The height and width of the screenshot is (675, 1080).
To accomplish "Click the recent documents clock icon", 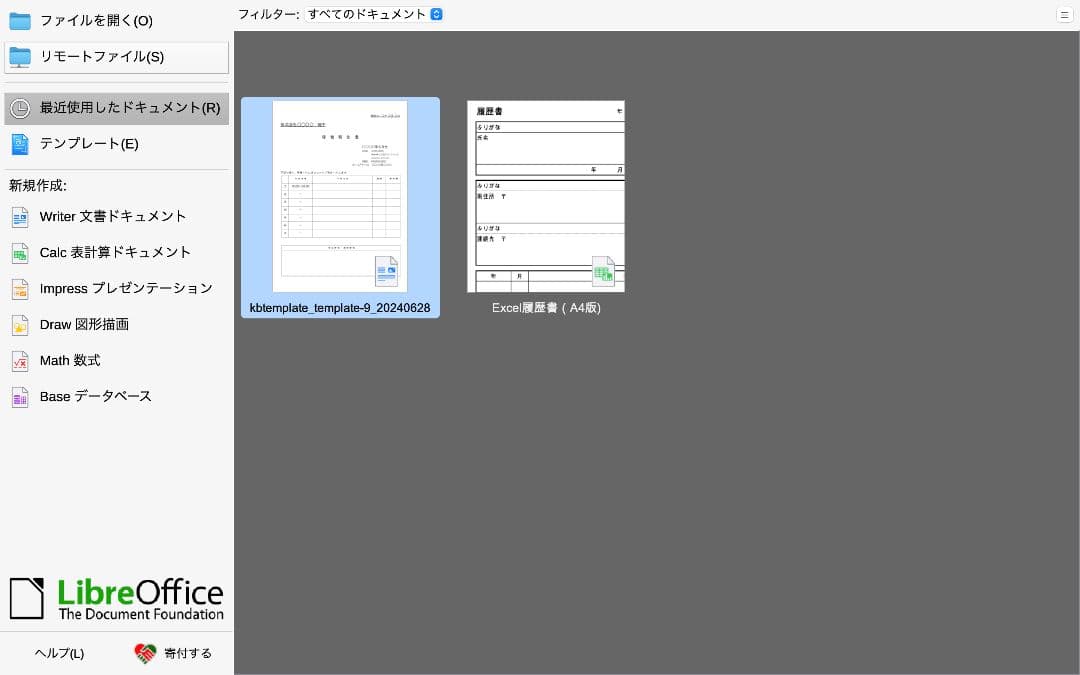I will 20,108.
